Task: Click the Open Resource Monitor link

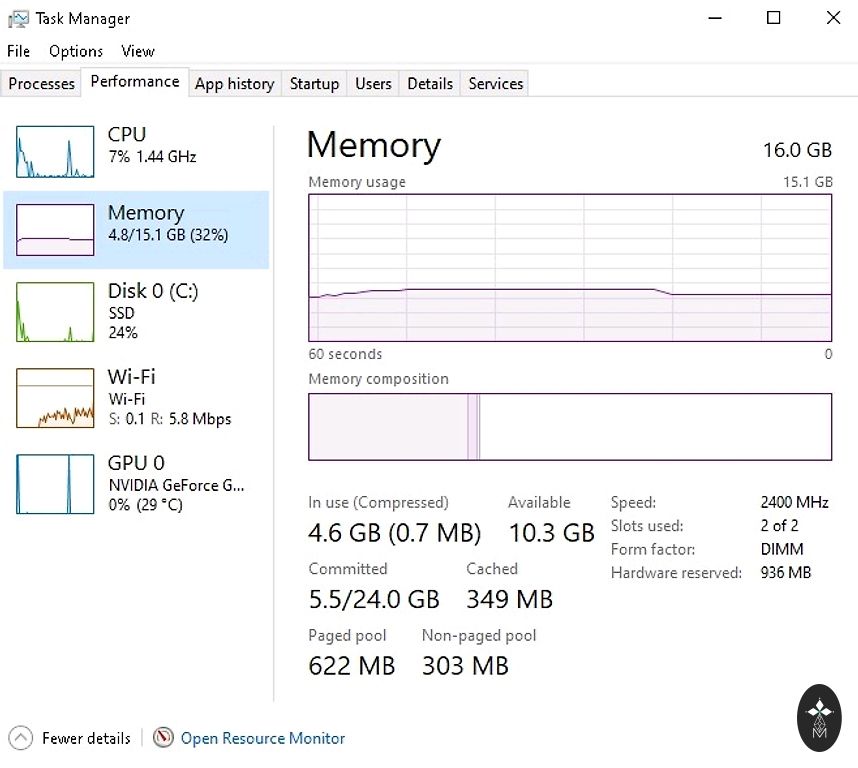Action: tap(263, 738)
